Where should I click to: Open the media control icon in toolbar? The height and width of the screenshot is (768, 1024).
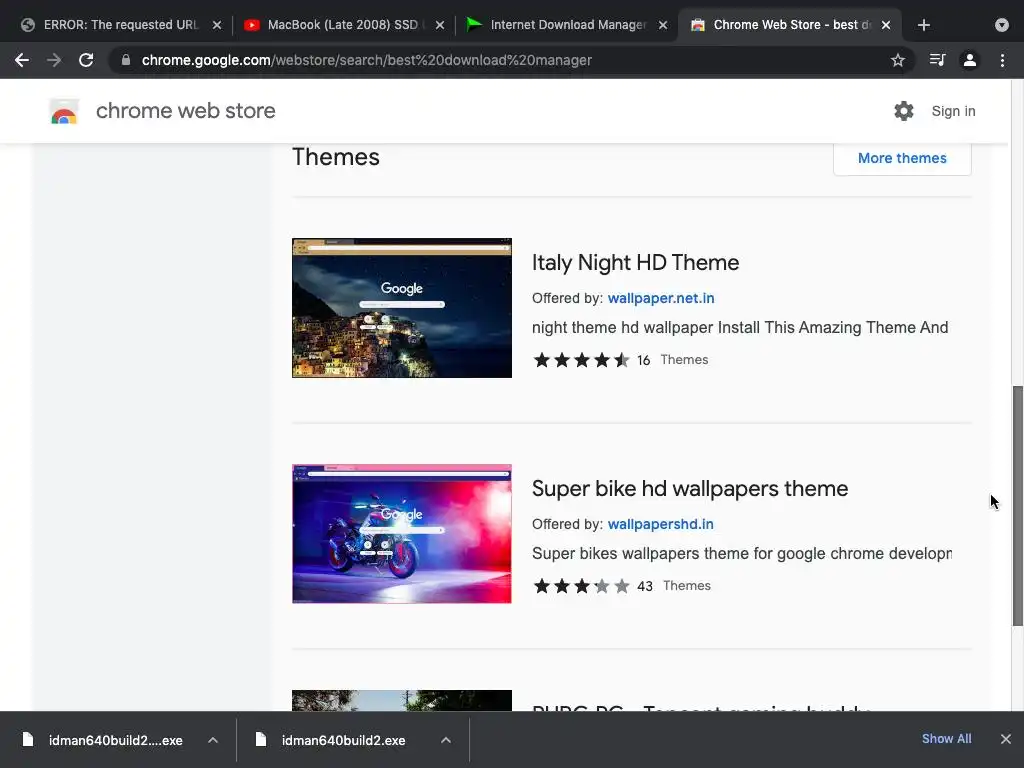[x=937, y=60]
